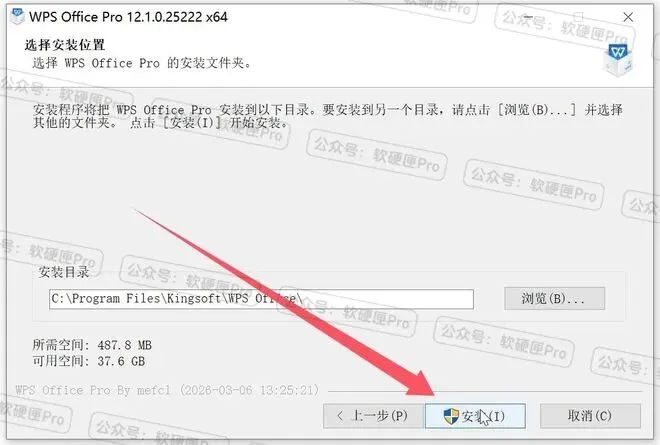Click the UAC shield icon on Install button

[x=451, y=416]
